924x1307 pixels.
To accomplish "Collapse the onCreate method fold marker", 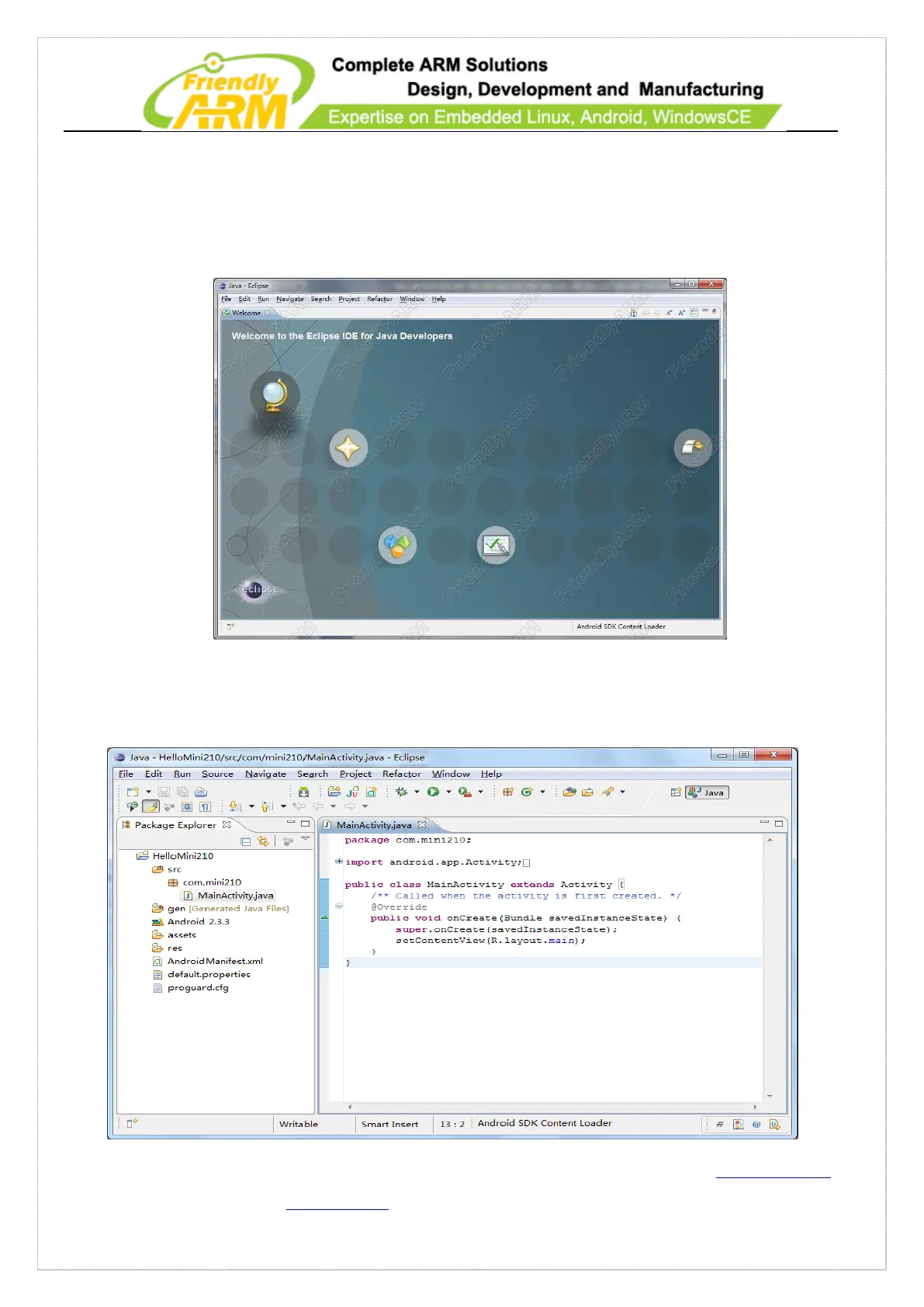I will 339,906.
